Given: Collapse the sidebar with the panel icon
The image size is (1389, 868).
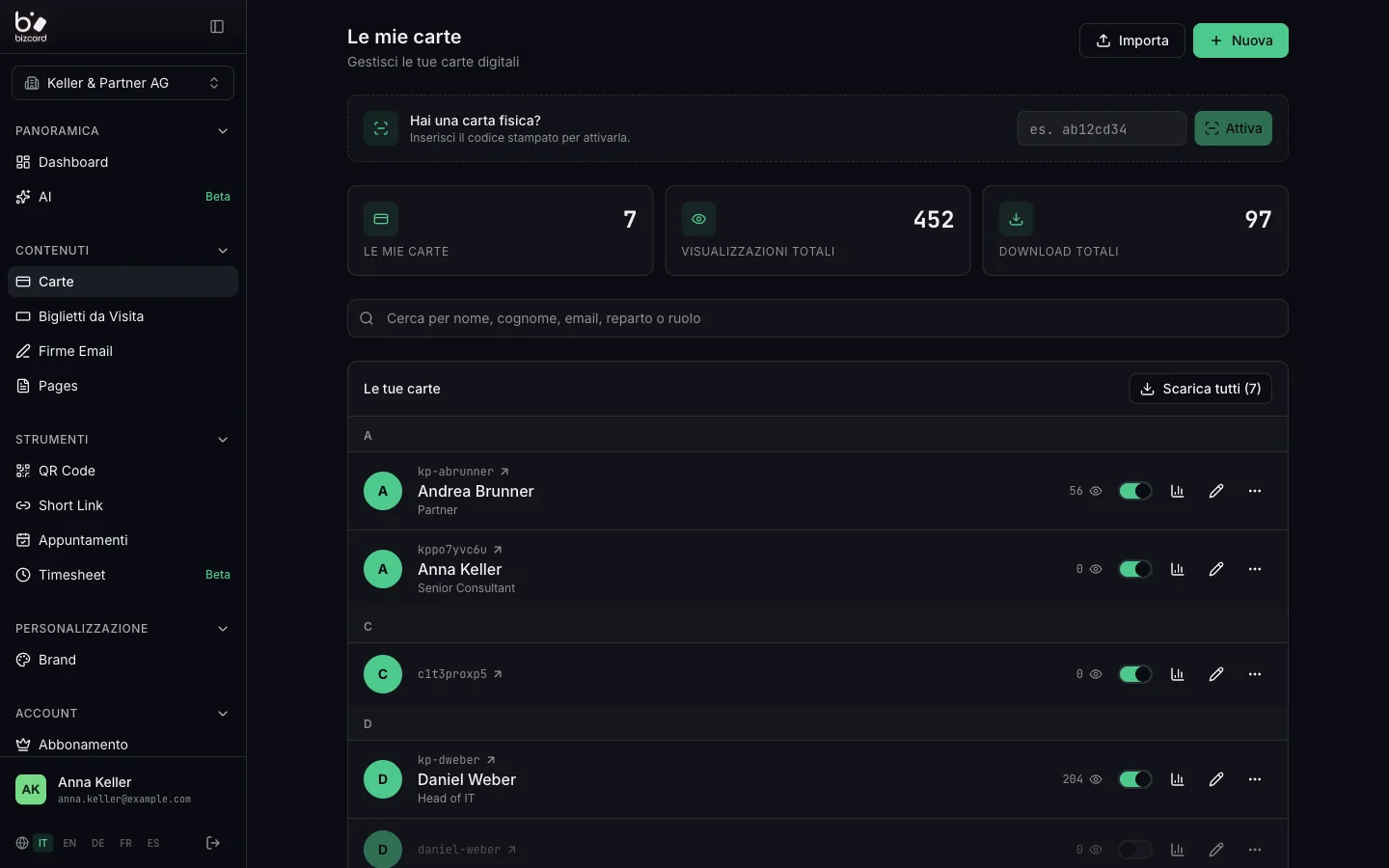Looking at the screenshot, I should [x=217, y=27].
